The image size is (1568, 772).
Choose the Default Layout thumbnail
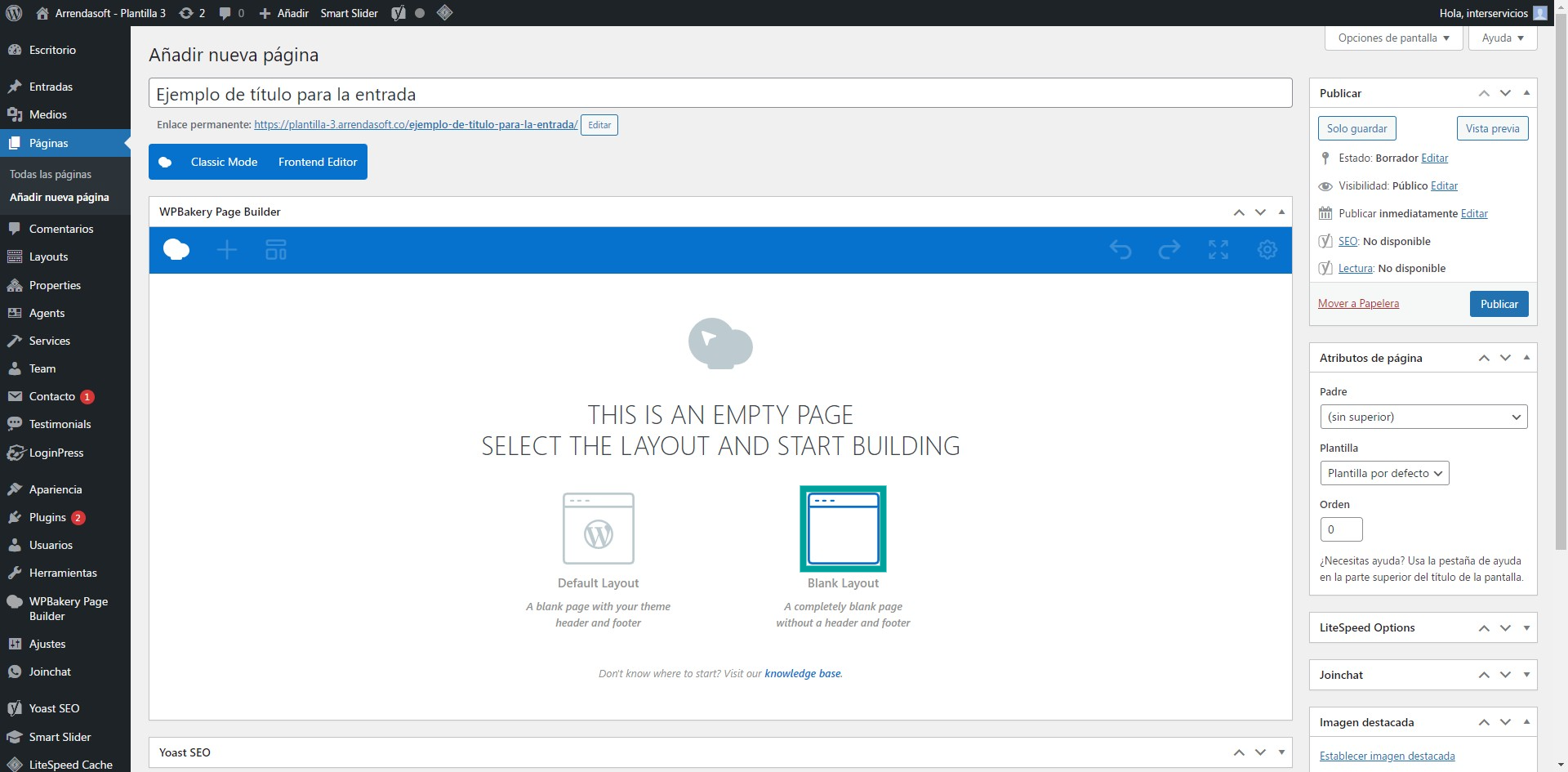(599, 529)
